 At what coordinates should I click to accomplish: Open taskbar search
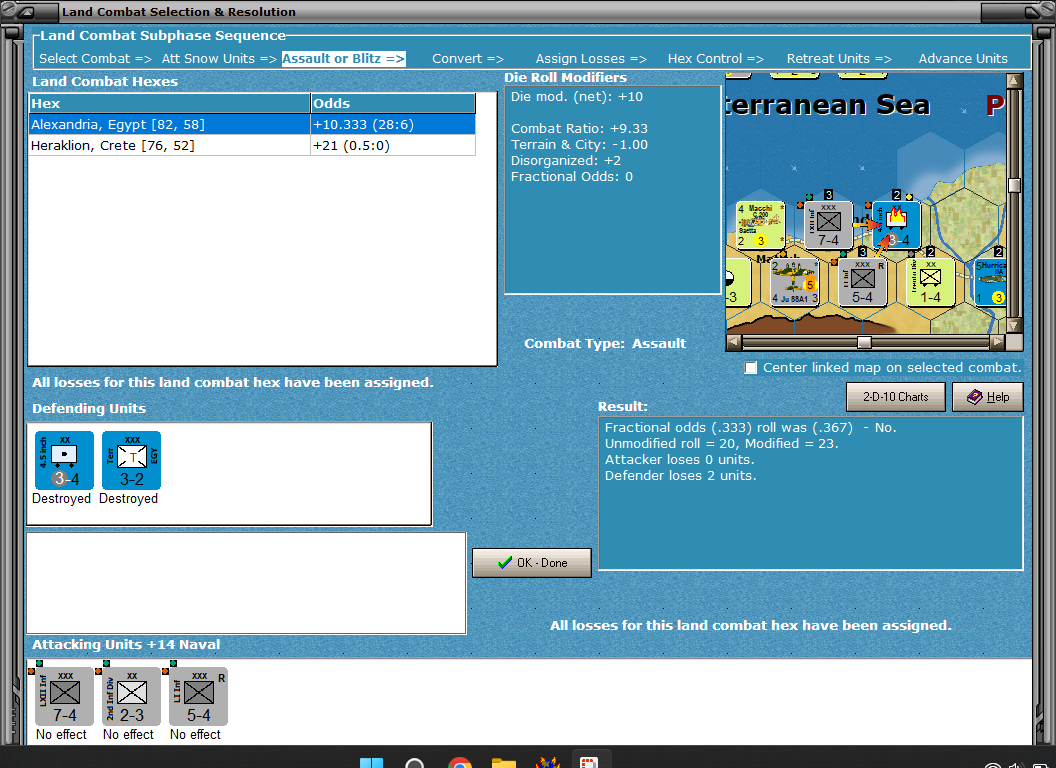[415, 763]
